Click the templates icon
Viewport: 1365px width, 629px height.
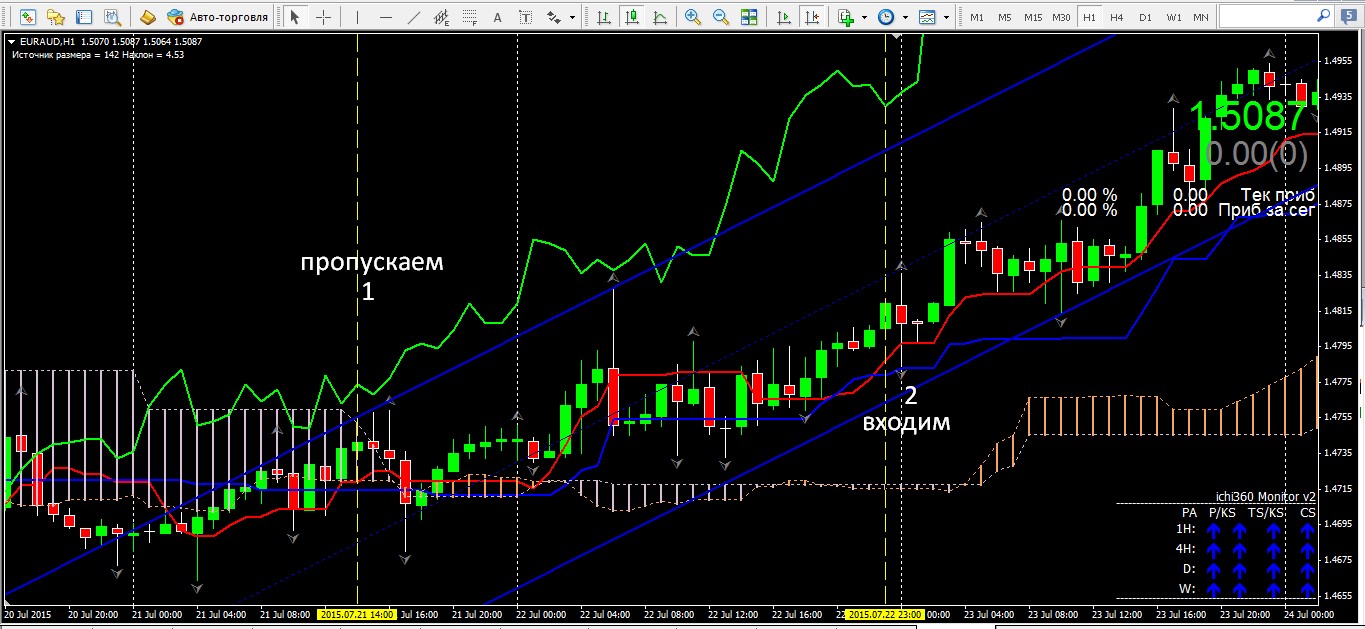pyautogui.click(x=927, y=17)
